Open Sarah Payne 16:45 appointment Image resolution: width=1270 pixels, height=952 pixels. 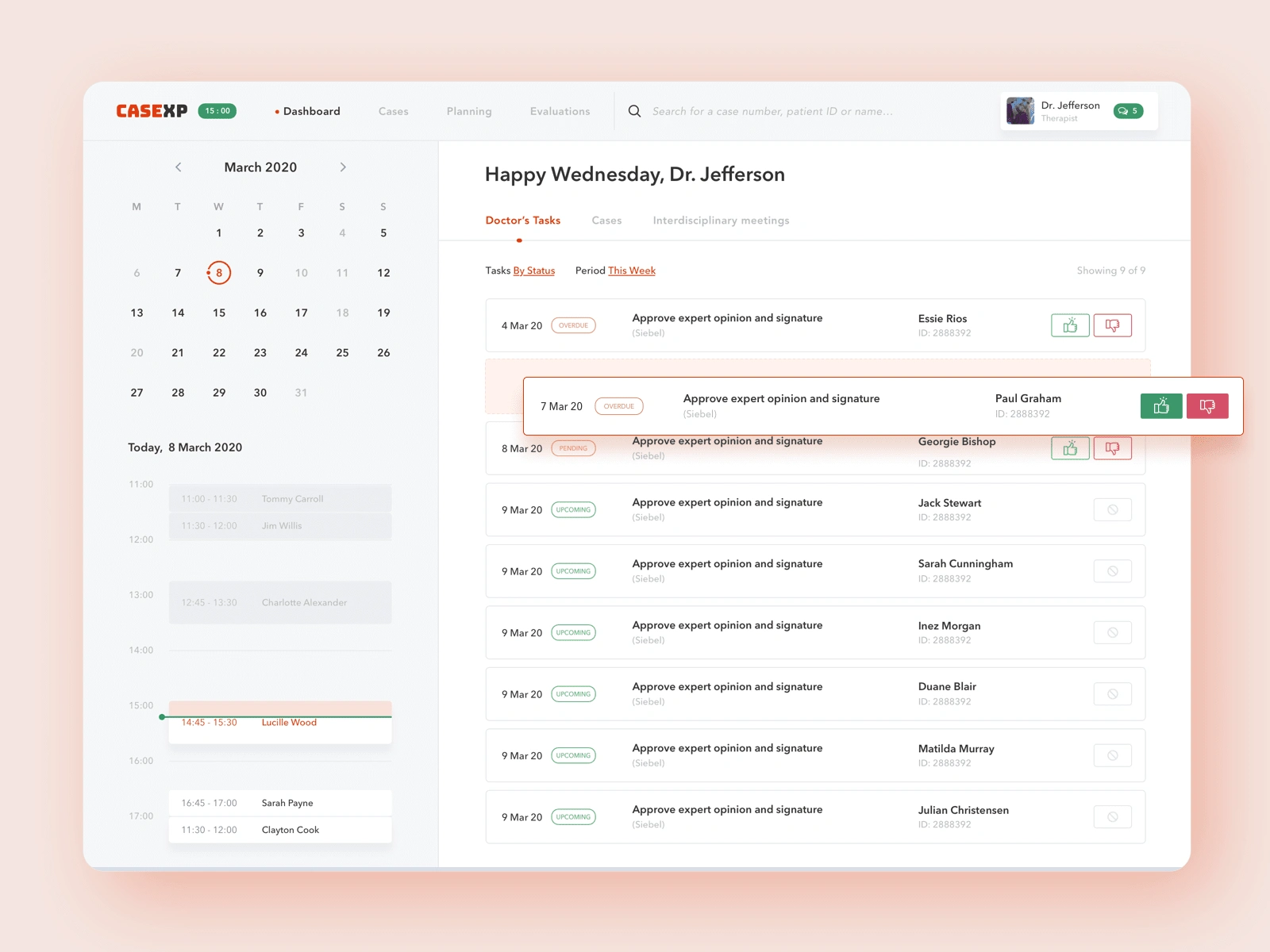coord(280,803)
